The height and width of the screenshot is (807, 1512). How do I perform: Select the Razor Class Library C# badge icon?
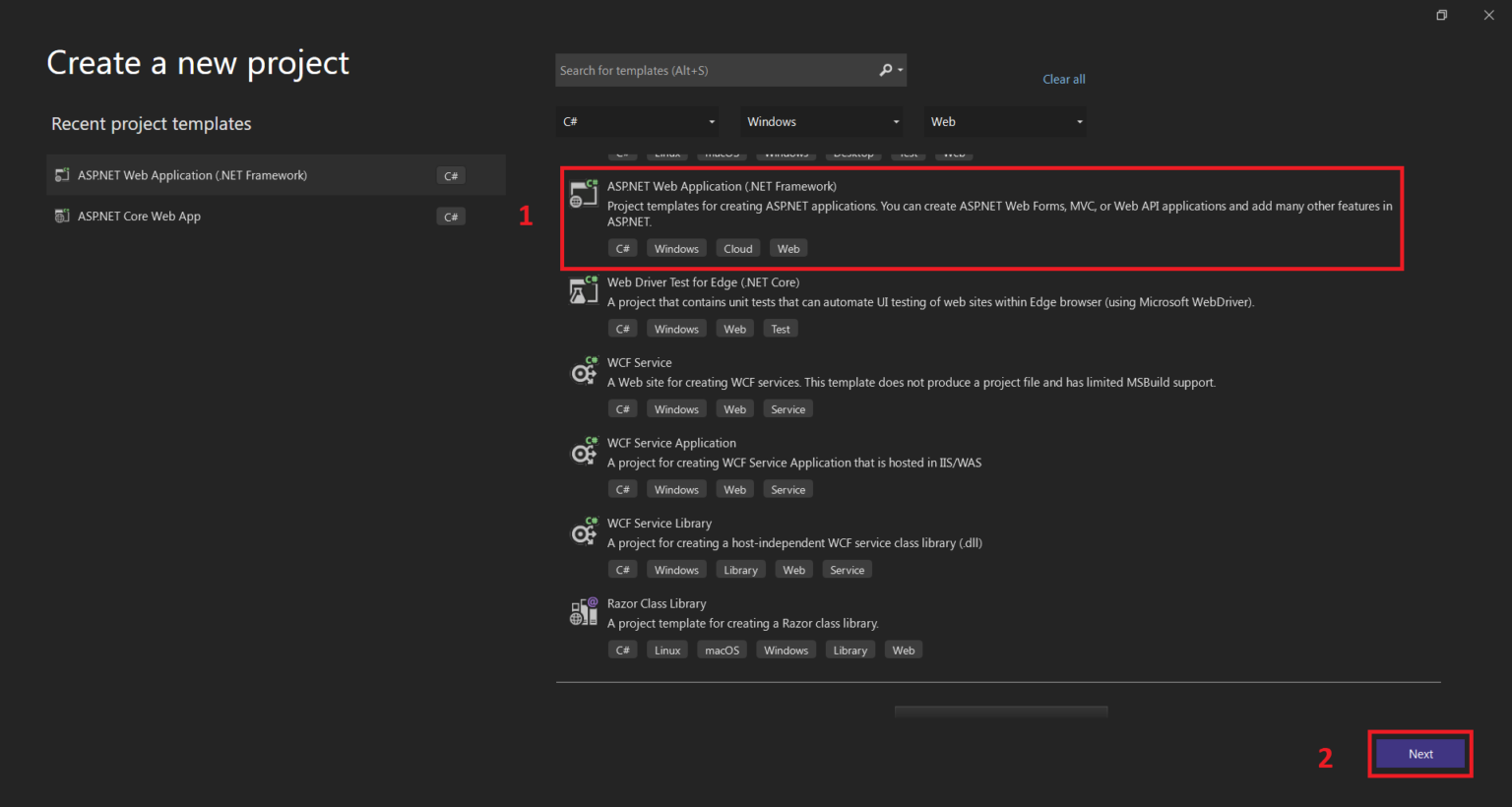622,650
